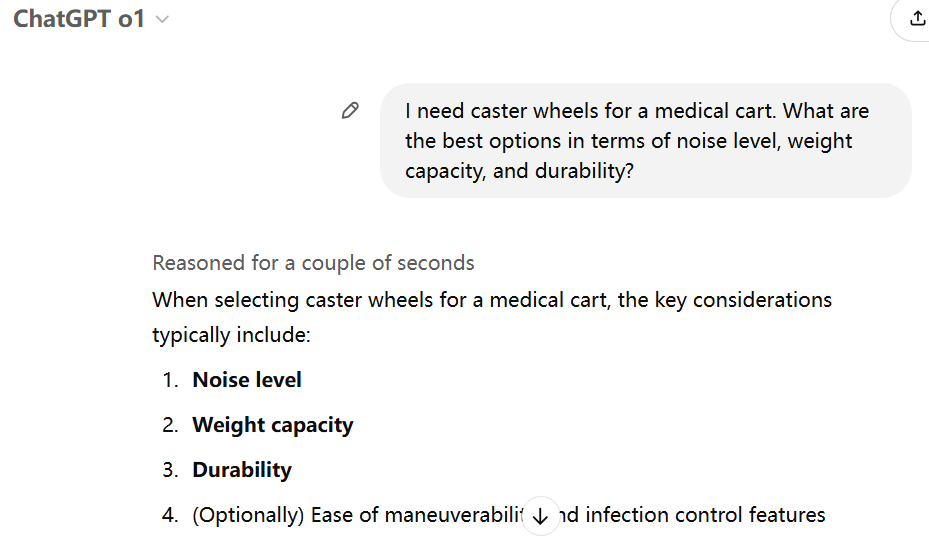This screenshot has height=539, width=929.
Task: Click the scroll-to-bottom arrow button
Action: click(541, 516)
